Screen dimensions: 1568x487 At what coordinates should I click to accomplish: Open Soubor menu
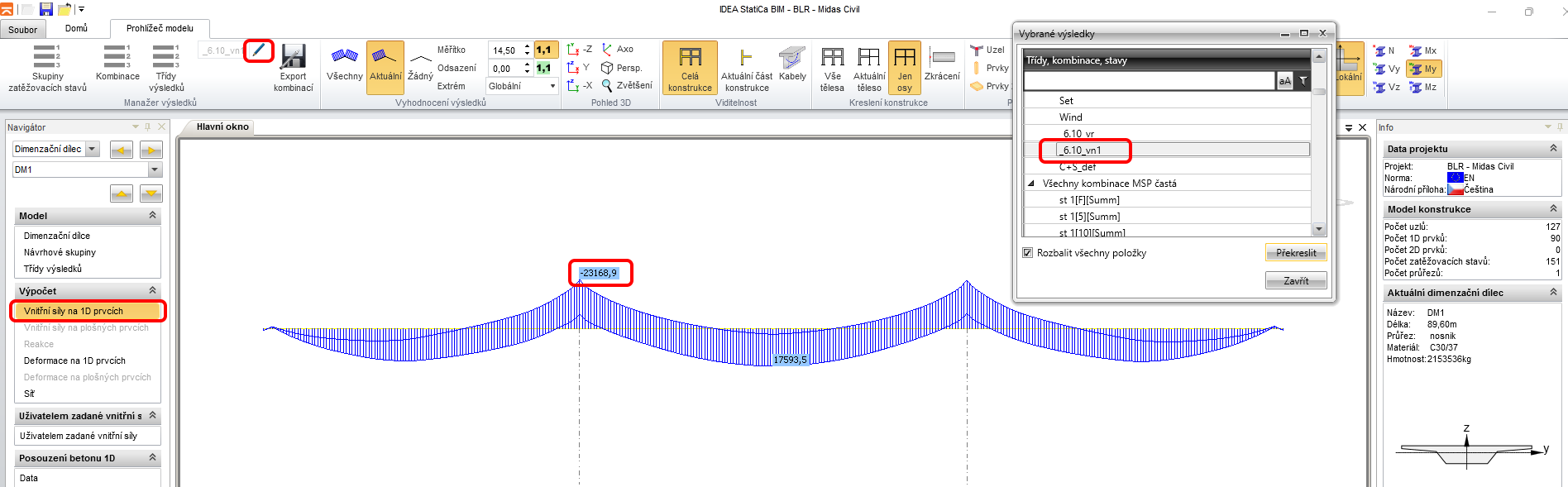tap(22, 30)
